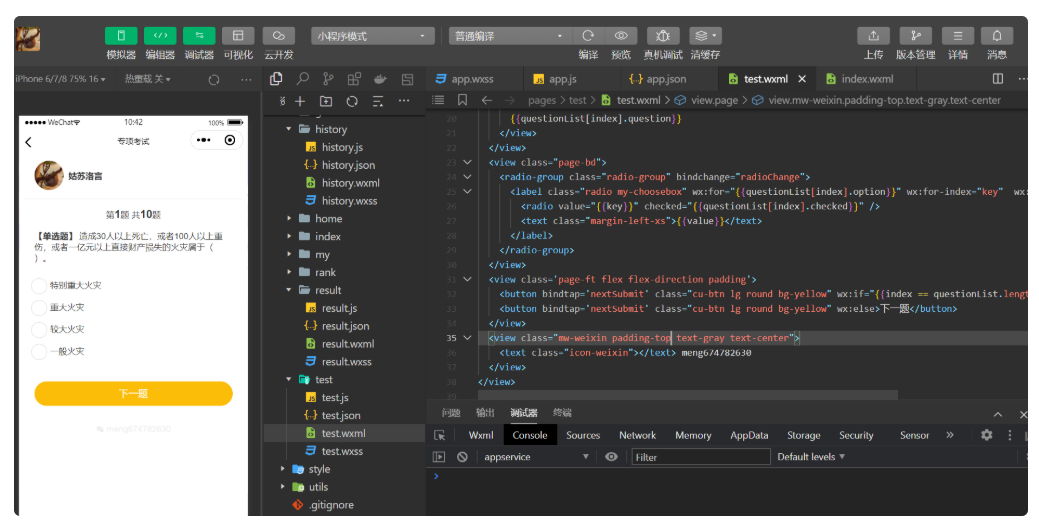Collapse debugger panel chevron
This screenshot has height=524, width=1039.
click(998, 414)
